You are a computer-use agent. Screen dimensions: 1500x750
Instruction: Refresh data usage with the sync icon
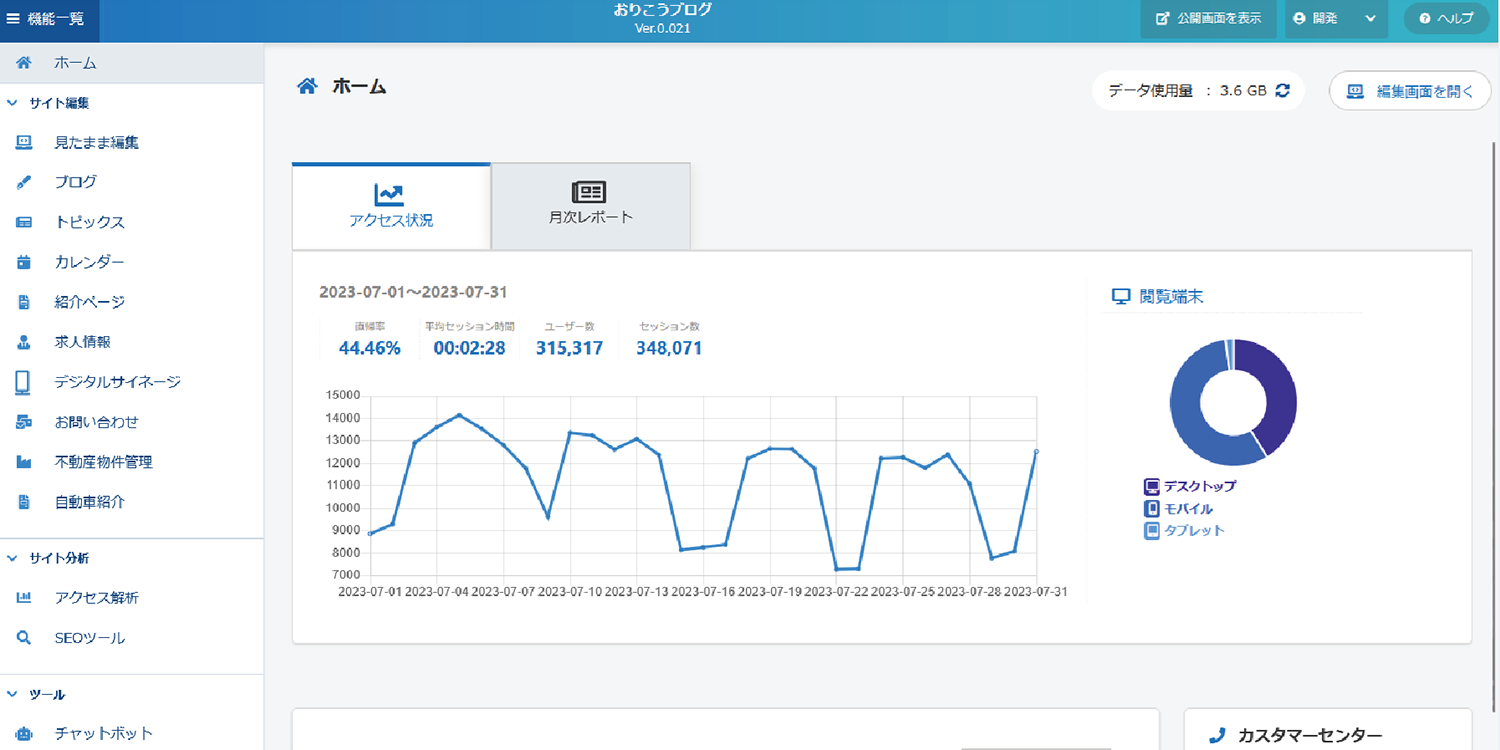(1282, 90)
